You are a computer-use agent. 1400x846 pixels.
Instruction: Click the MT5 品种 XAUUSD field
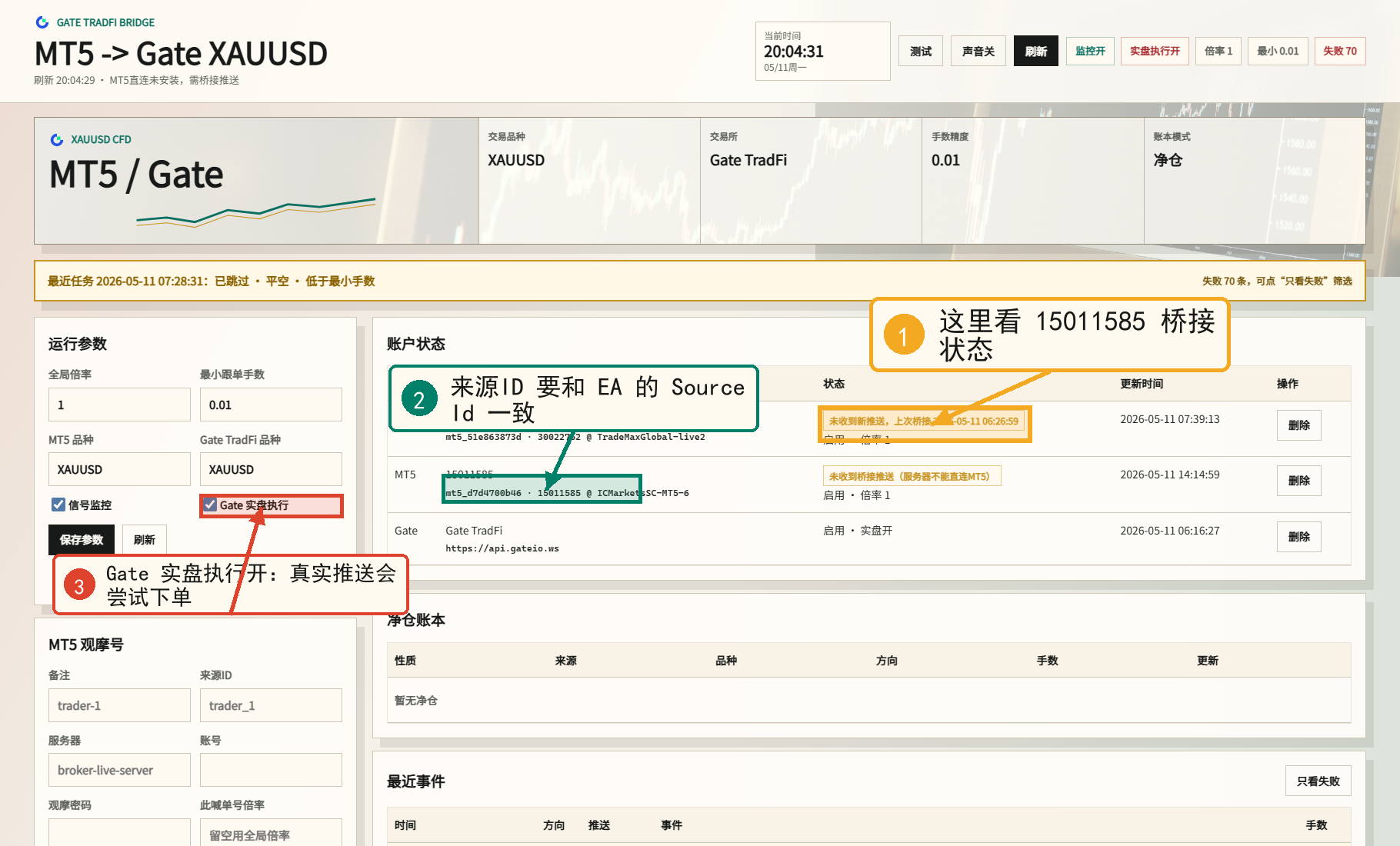point(119,469)
